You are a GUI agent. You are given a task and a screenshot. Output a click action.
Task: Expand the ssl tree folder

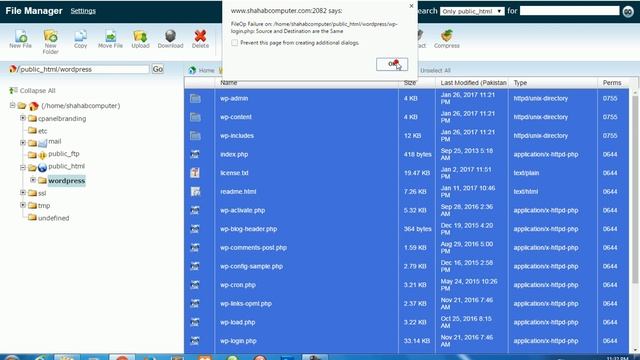pyautogui.click(x=23, y=192)
